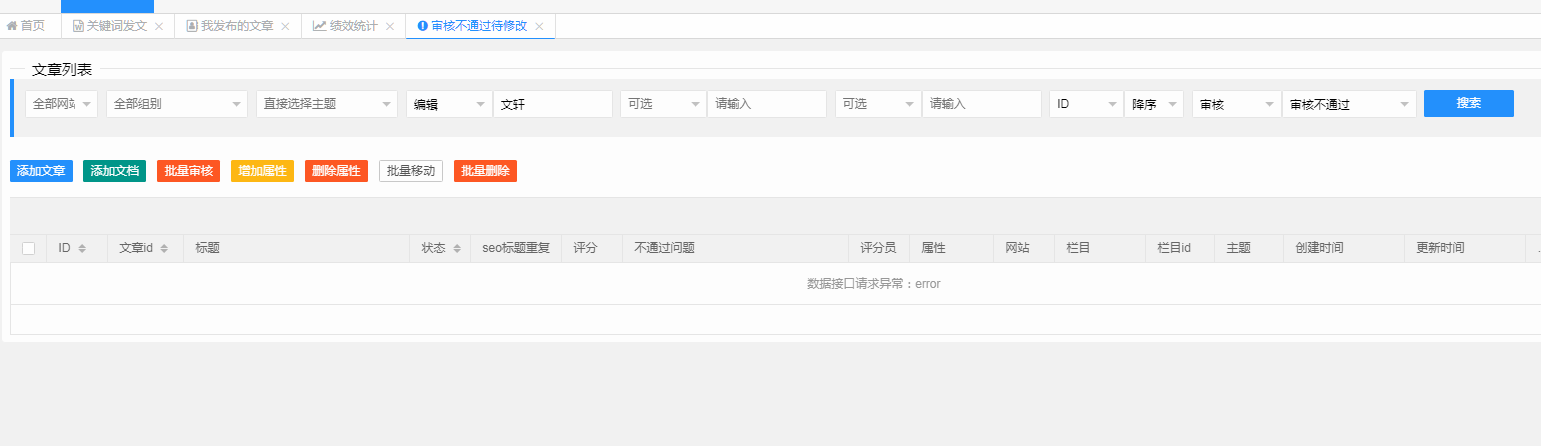Open the first 可选 dropdown
Viewport: 1541px width, 446px height.
(x=663, y=104)
